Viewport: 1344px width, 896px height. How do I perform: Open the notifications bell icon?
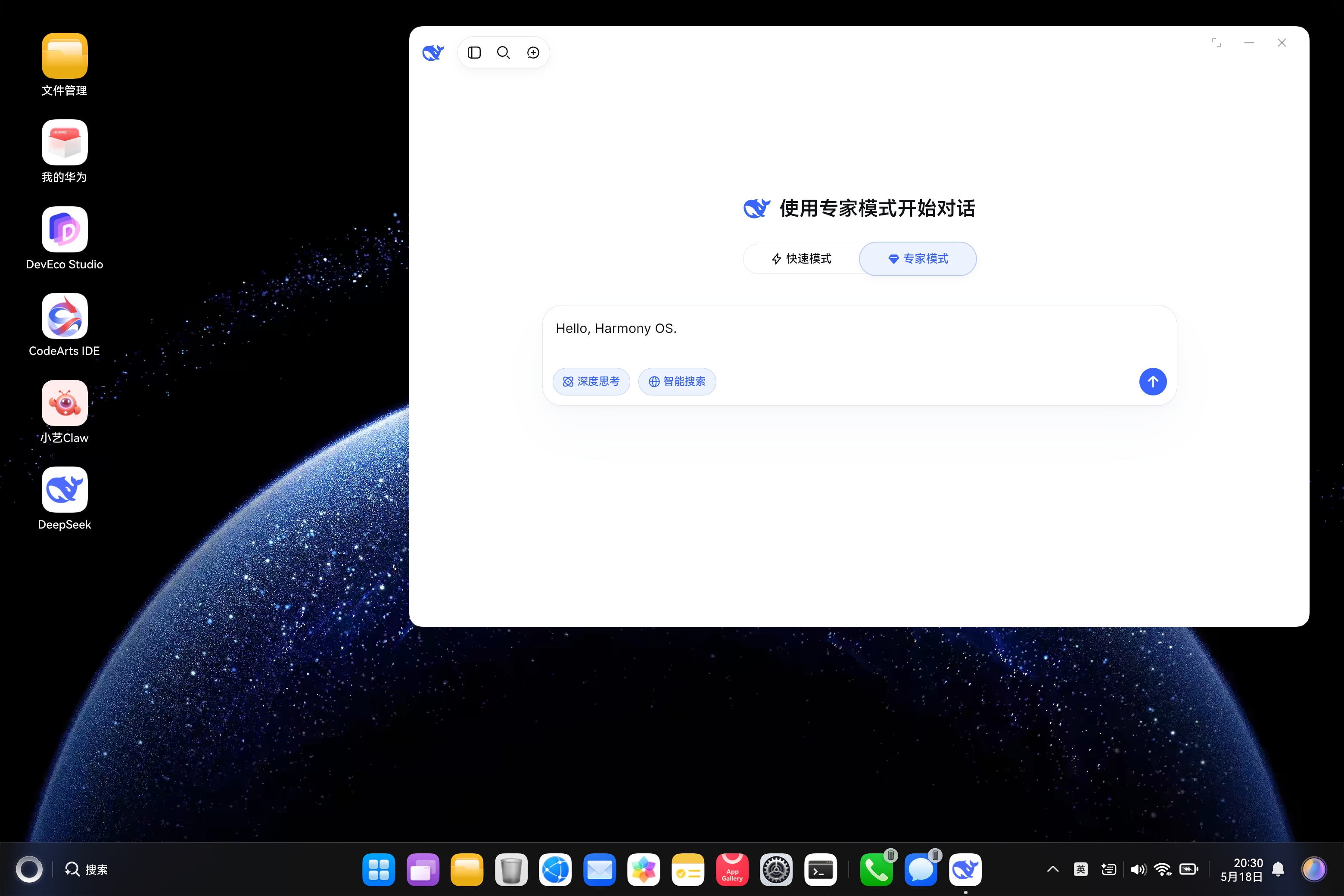point(1278,870)
